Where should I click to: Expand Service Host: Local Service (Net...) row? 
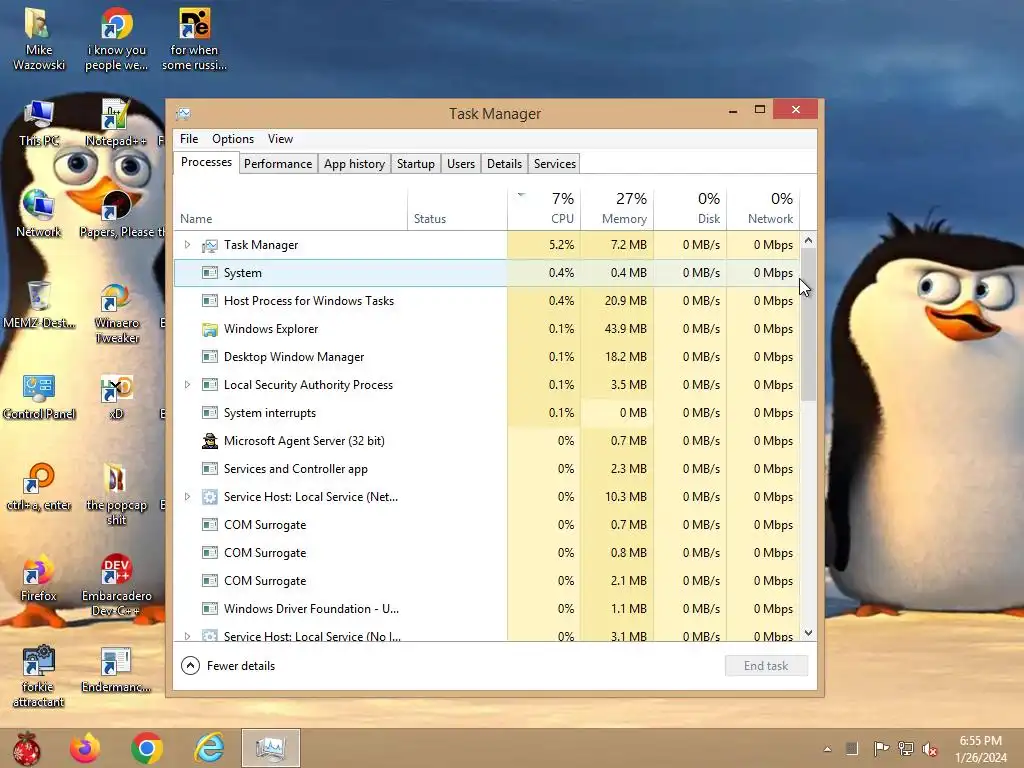[x=187, y=497]
